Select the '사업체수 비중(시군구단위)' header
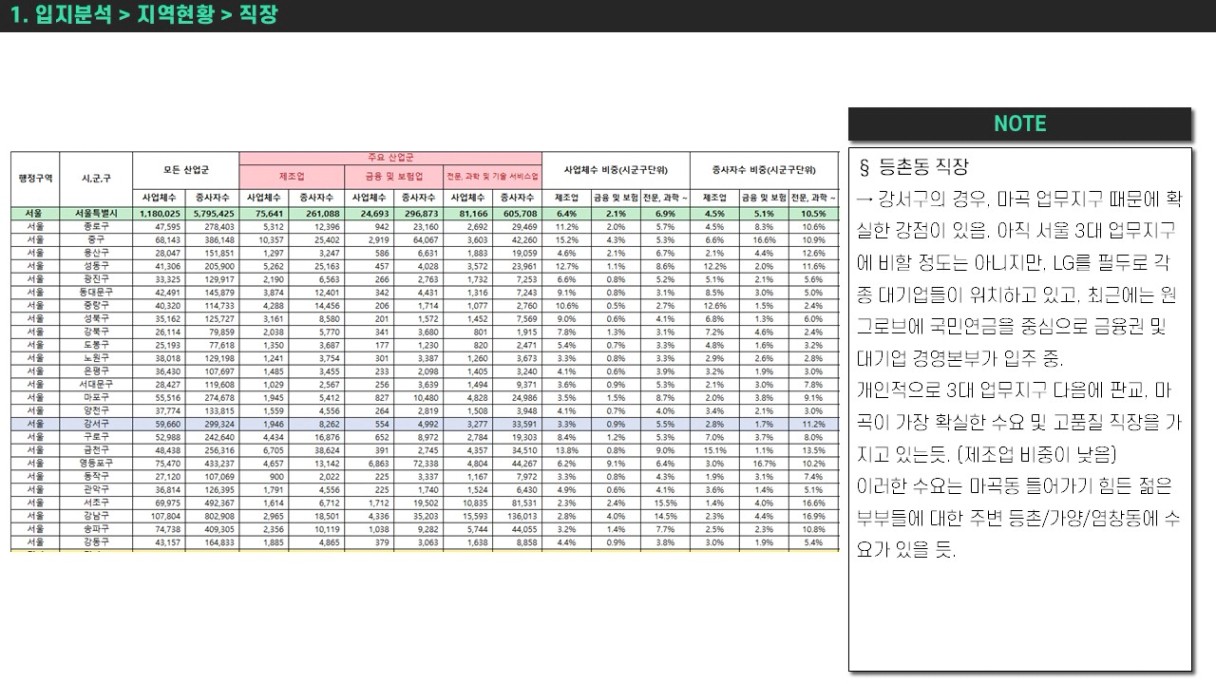 pos(615,170)
